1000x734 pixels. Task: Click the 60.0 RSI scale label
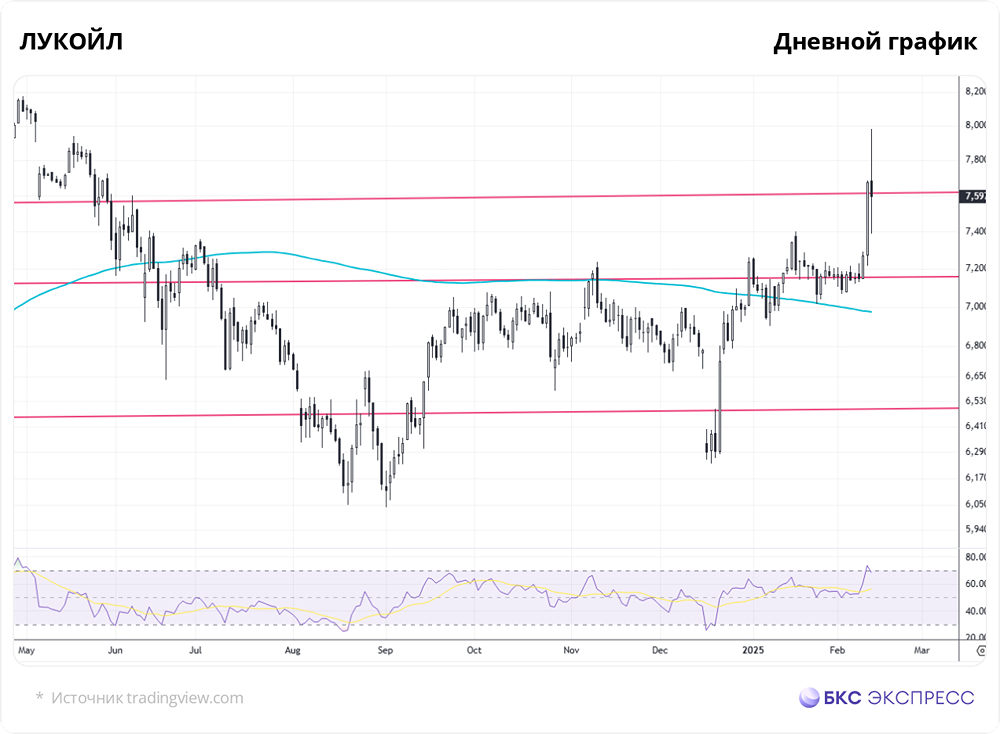[x=975, y=584]
